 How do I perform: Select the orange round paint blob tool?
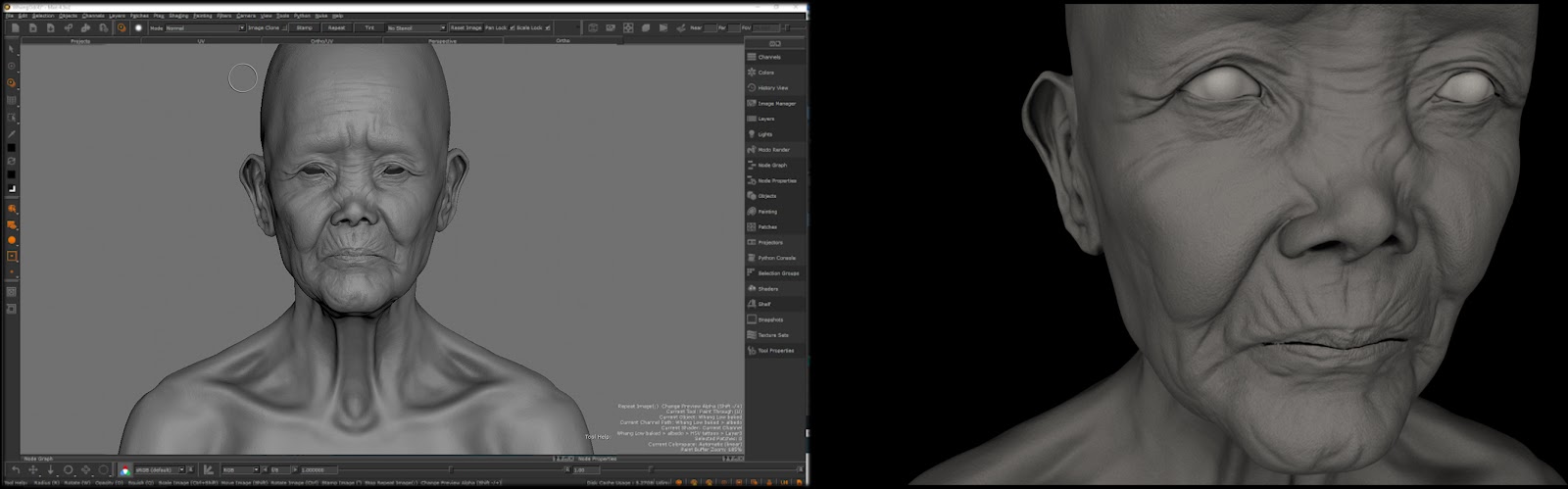(x=12, y=240)
